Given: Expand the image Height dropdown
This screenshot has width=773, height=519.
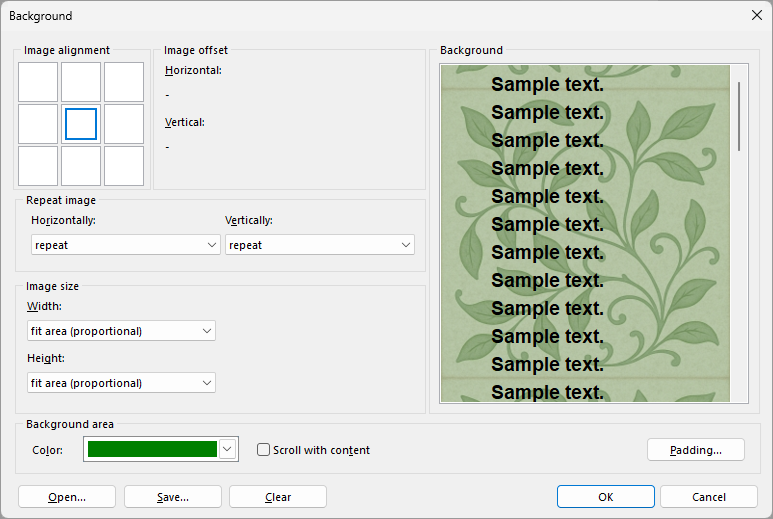Looking at the screenshot, I should pos(121,383).
